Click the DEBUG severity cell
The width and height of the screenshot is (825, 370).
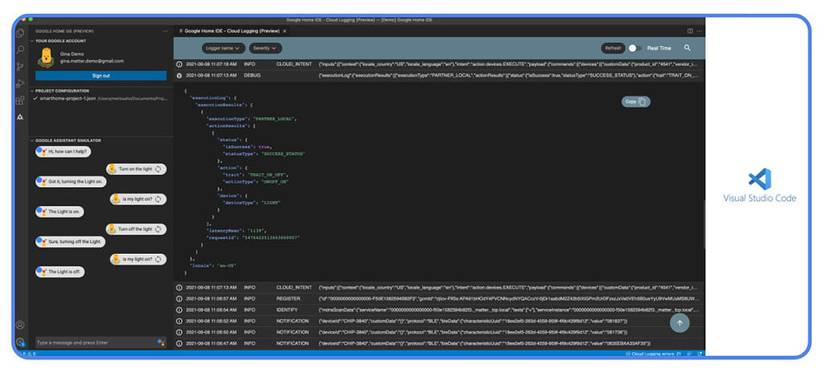click(x=252, y=75)
